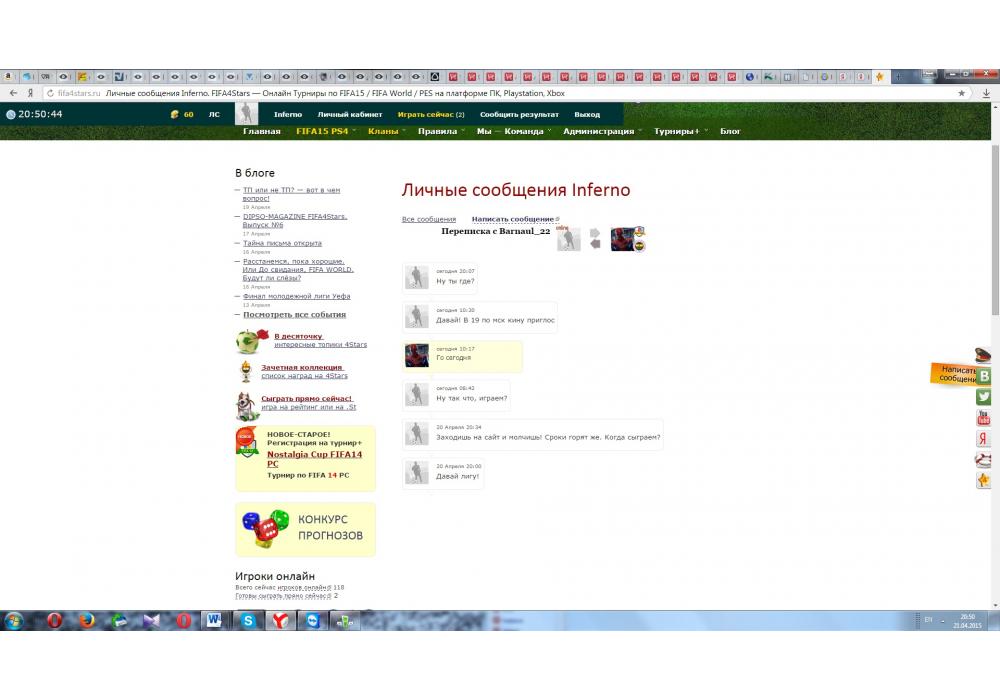Click 'Посмотреть все события' blog link
1000x700 pixels.
coord(294,314)
